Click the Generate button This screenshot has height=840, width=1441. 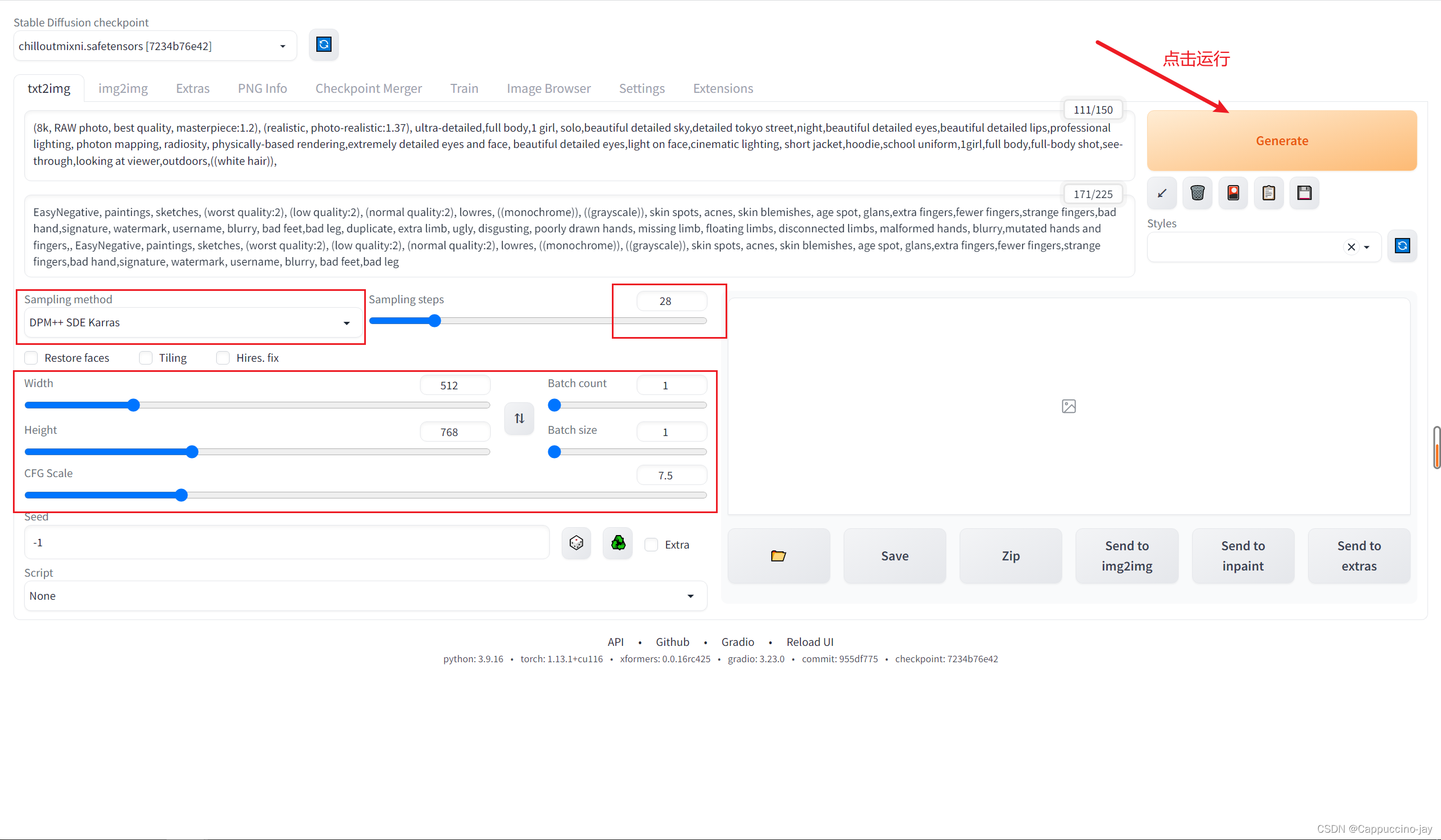(x=1282, y=141)
